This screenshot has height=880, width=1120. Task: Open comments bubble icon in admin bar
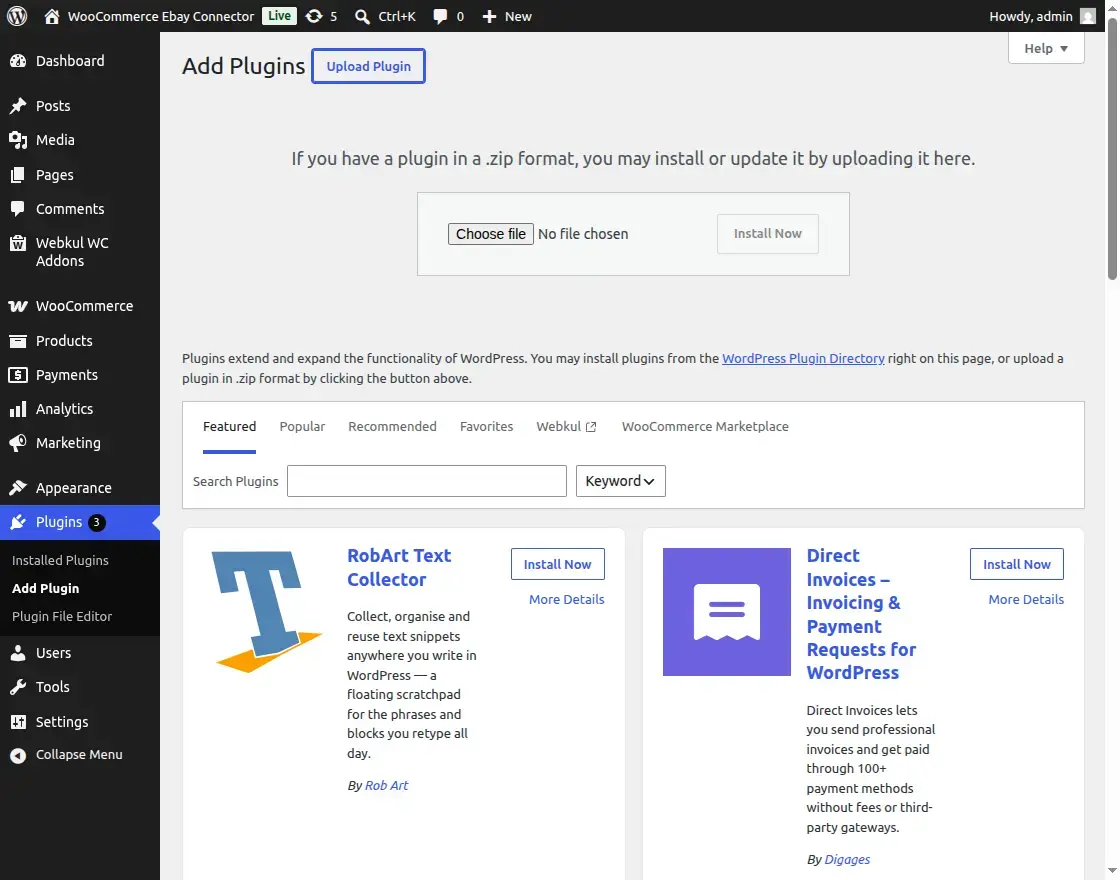coord(440,16)
